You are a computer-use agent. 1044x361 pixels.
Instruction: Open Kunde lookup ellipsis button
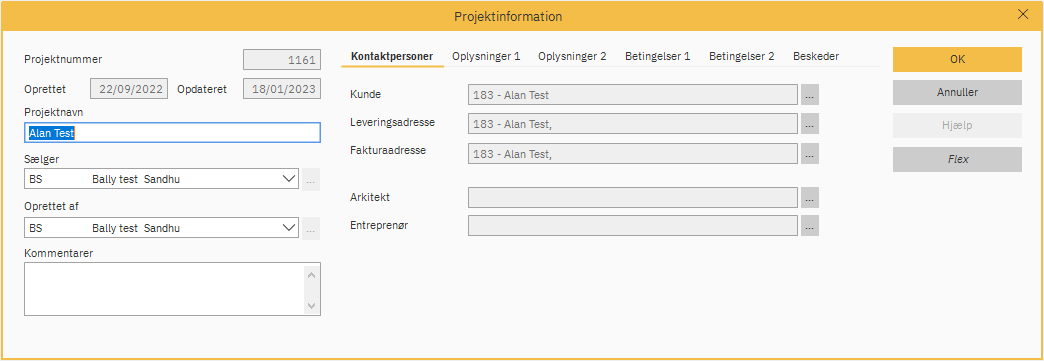point(810,95)
